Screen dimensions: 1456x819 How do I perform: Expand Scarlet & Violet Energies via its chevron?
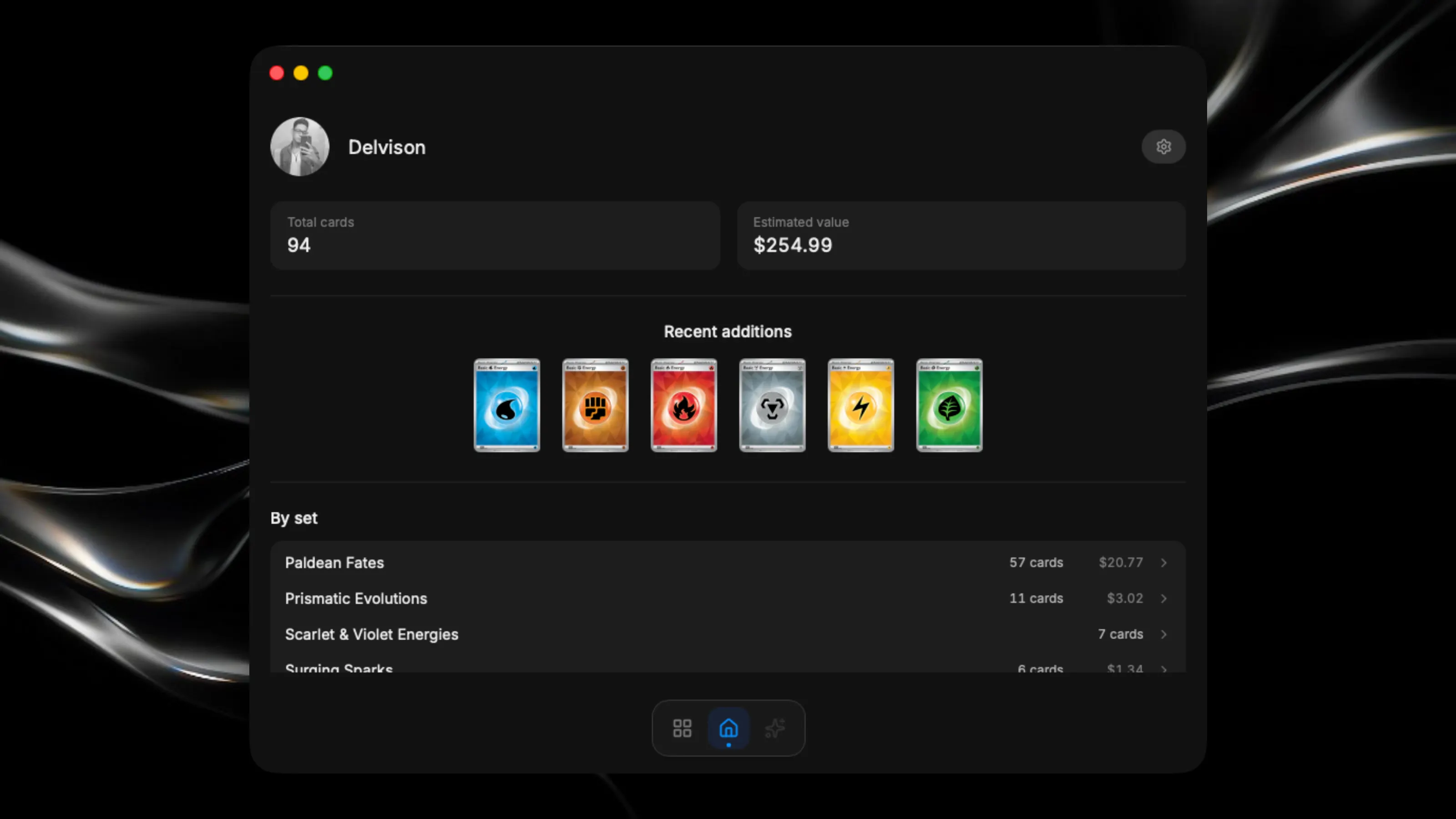[x=1164, y=634]
